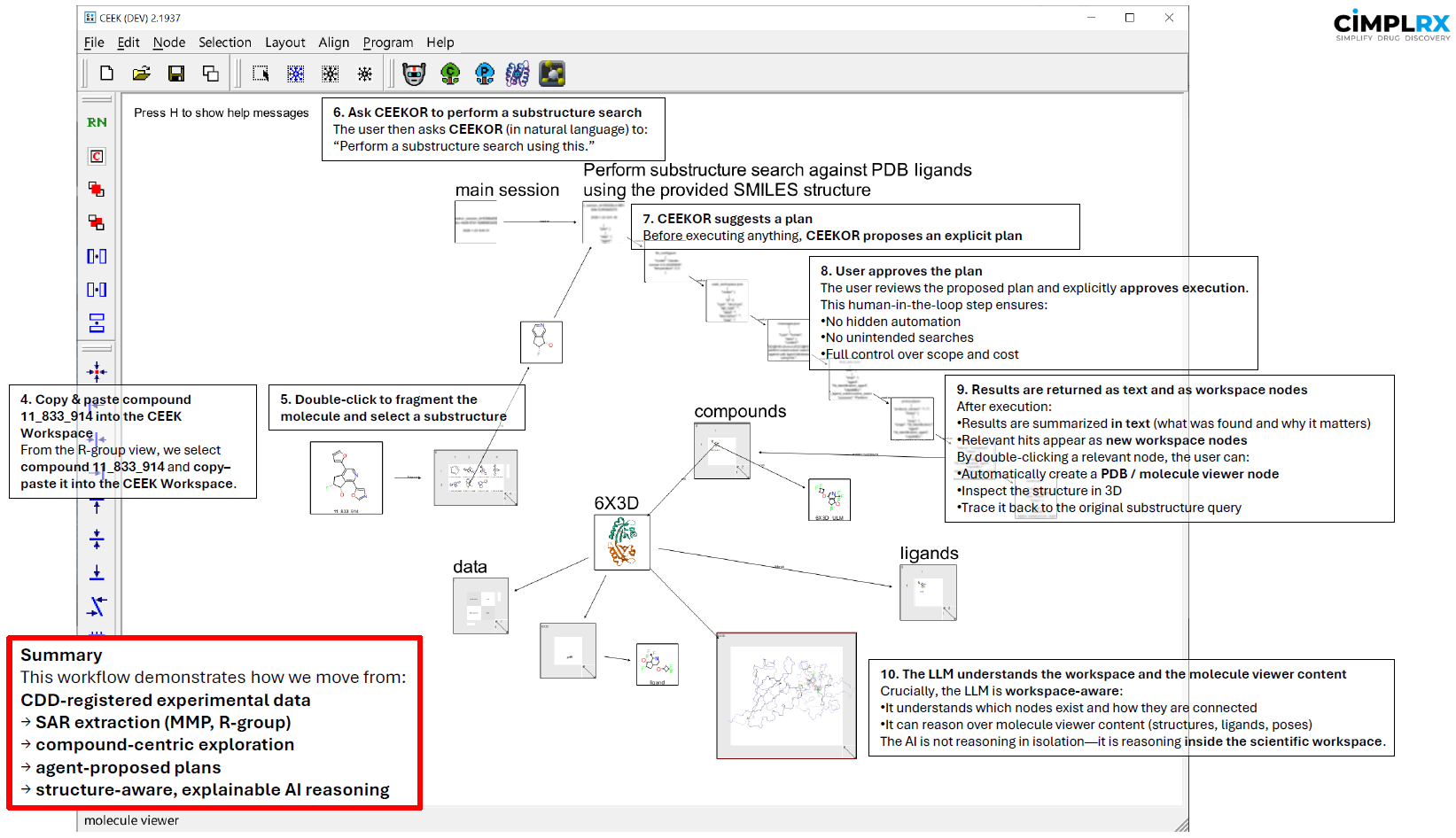The image size is (1456, 838).
Task: Open the Program menu
Action: 387,43
